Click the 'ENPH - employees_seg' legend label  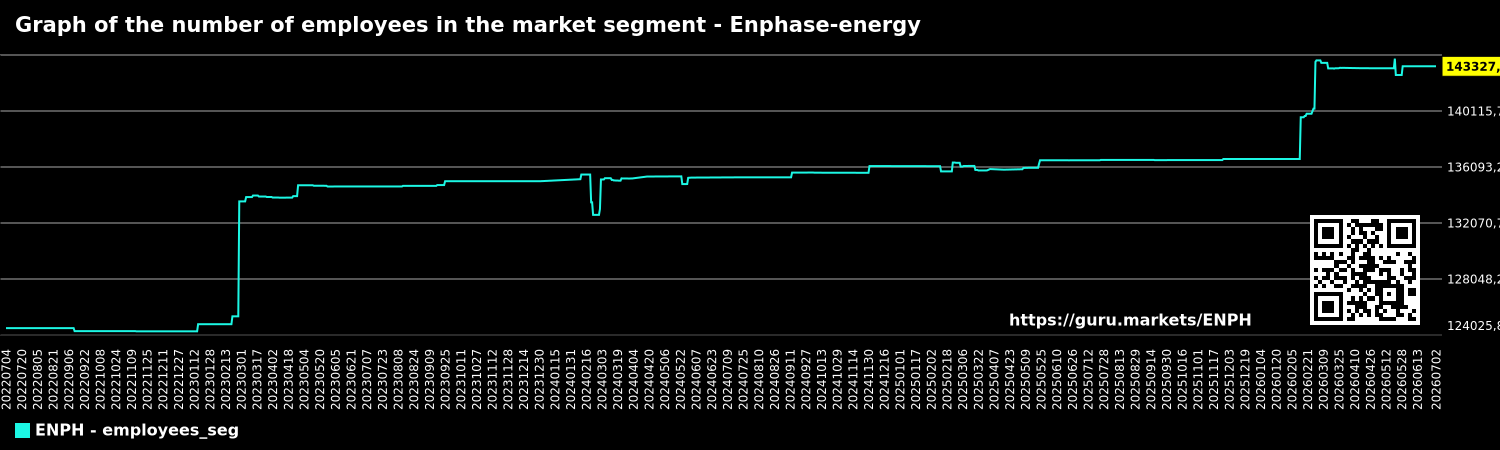point(137,431)
